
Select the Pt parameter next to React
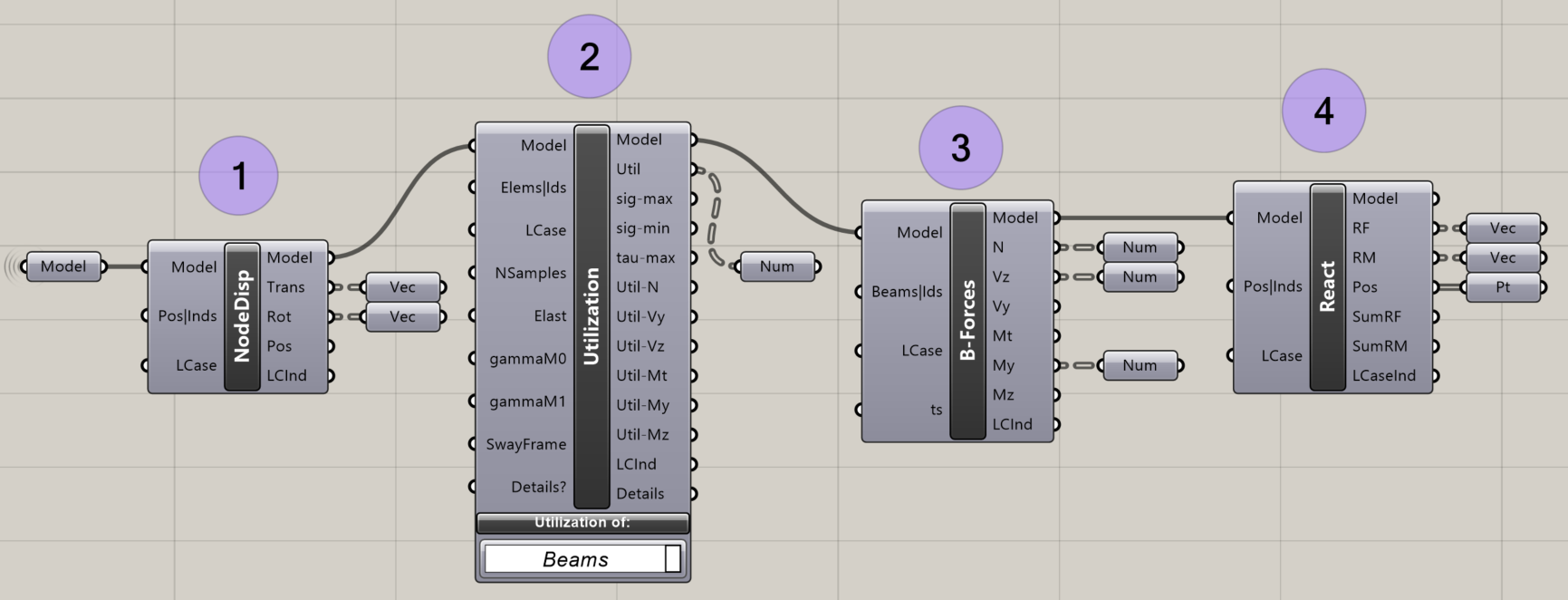pos(1502,287)
